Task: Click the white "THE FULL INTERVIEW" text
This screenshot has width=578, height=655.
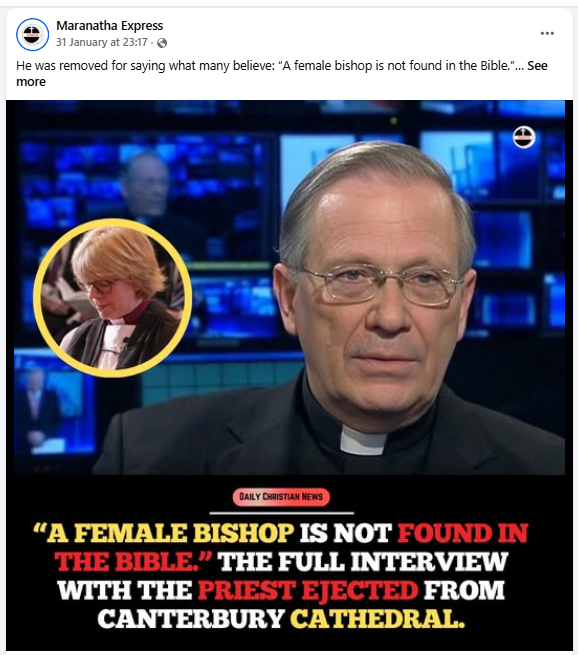Action: point(363,561)
